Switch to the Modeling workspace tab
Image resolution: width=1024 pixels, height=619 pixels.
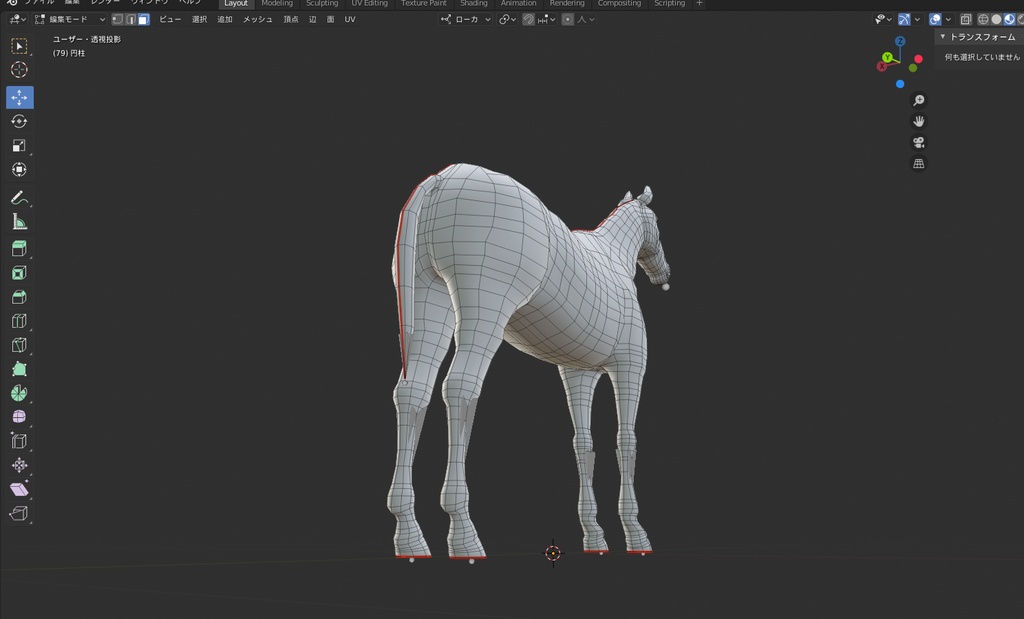277,4
